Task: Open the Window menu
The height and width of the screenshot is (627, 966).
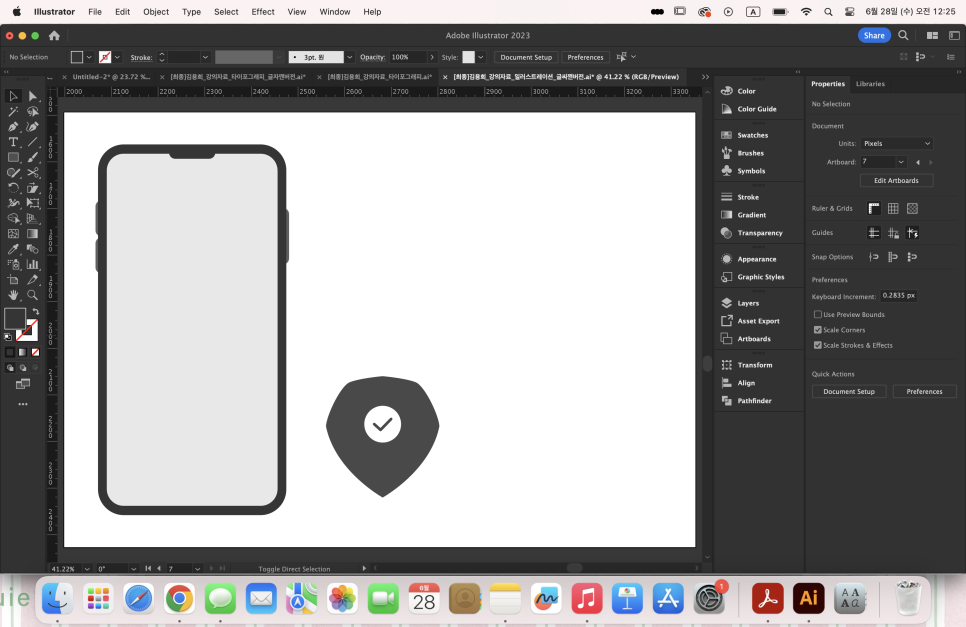Action: tap(335, 12)
